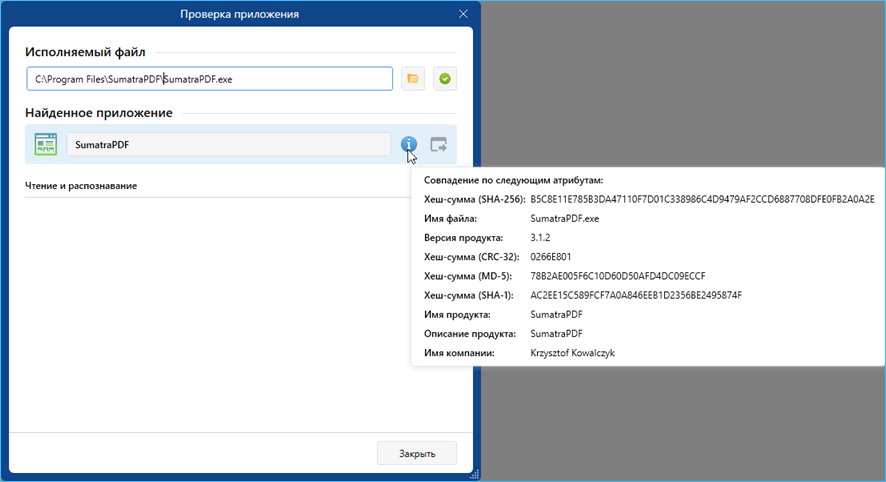This screenshot has width=886, height=482.
Task: Click the Хеш-сумма (SHA-256) label
Action: 475,199
